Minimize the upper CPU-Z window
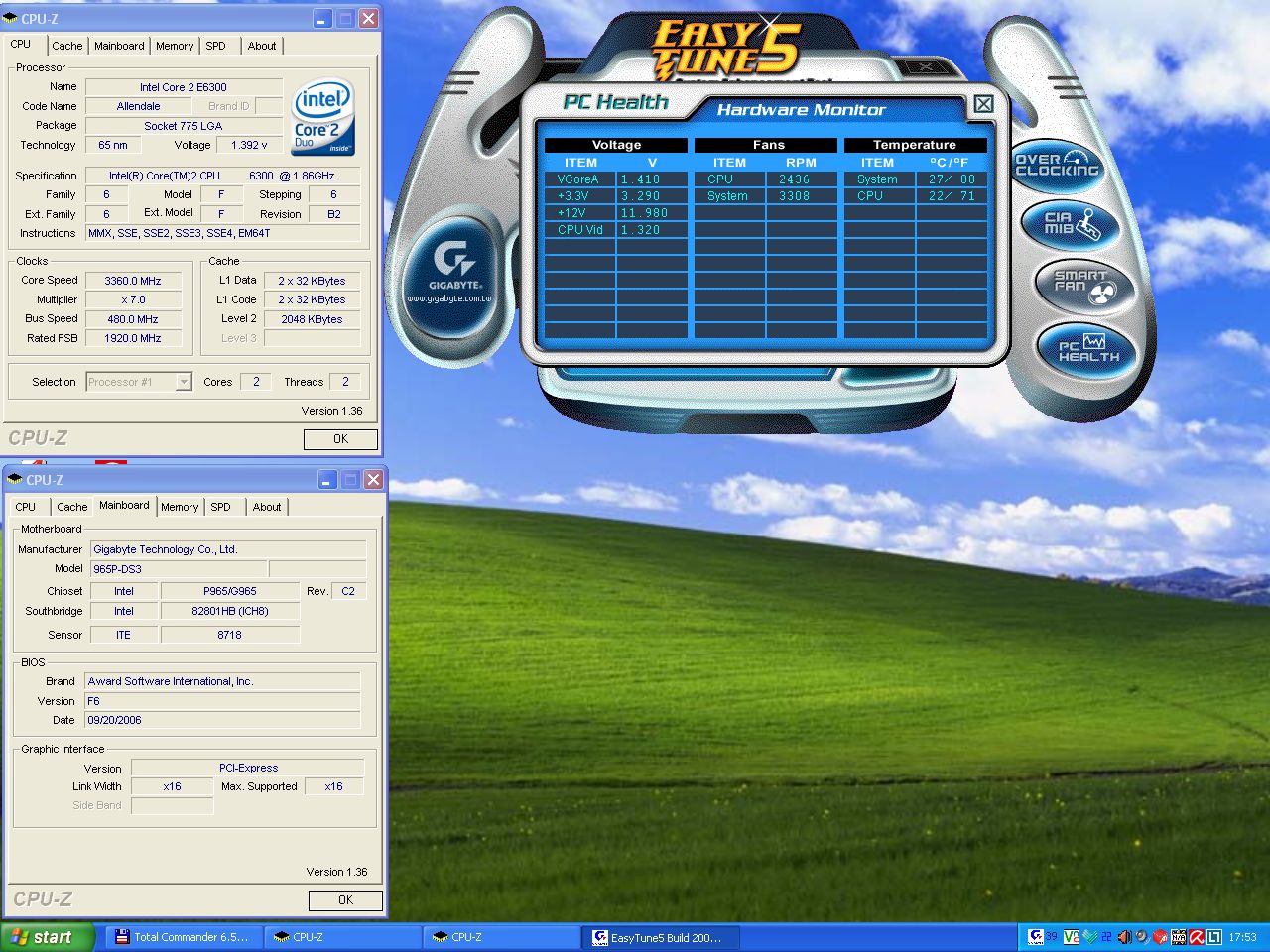The height and width of the screenshot is (952, 1270). 323,19
